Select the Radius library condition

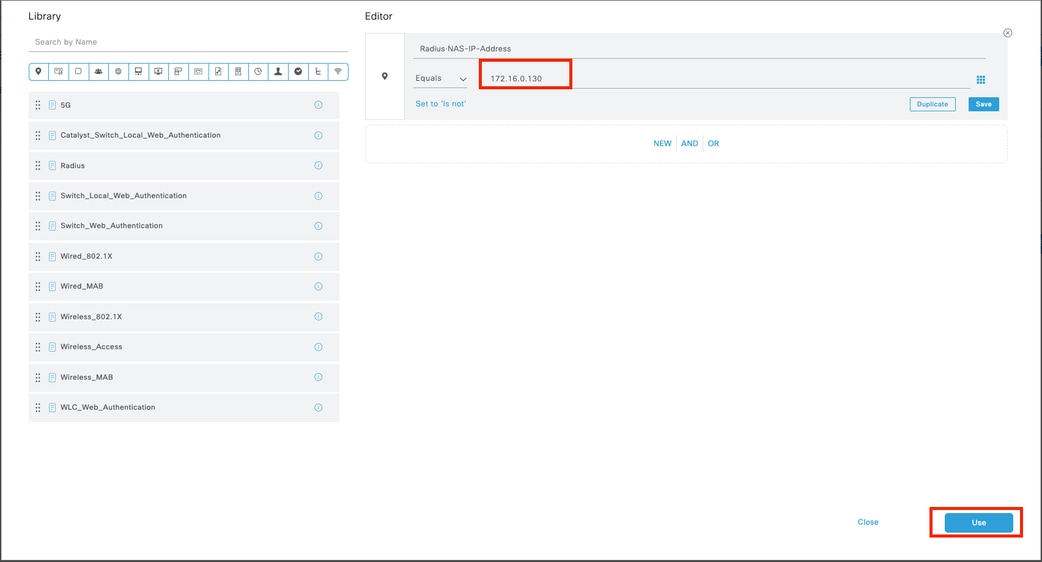tap(183, 165)
